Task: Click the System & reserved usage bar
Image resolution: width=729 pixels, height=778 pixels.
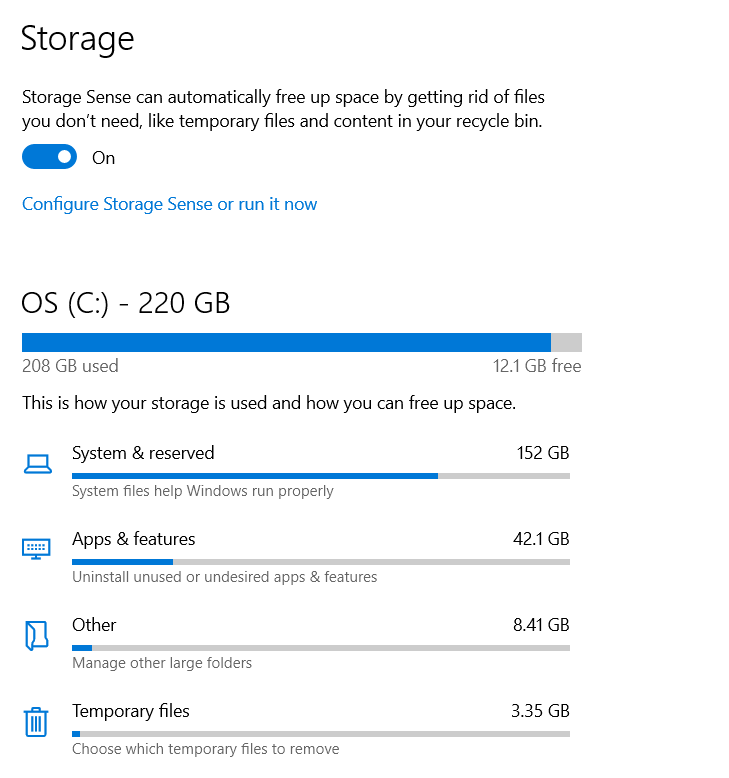Action: tap(320, 476)
